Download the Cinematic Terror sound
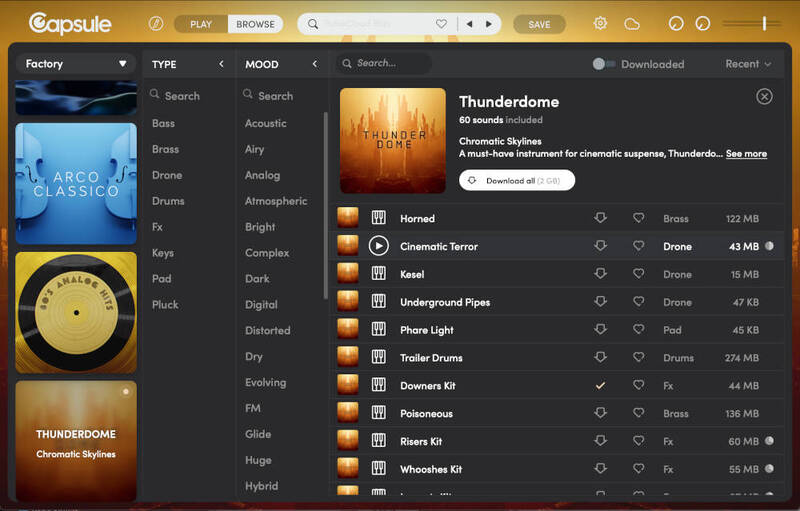The image size is (800, 511). pyautogui.click(x=601, y=246)
